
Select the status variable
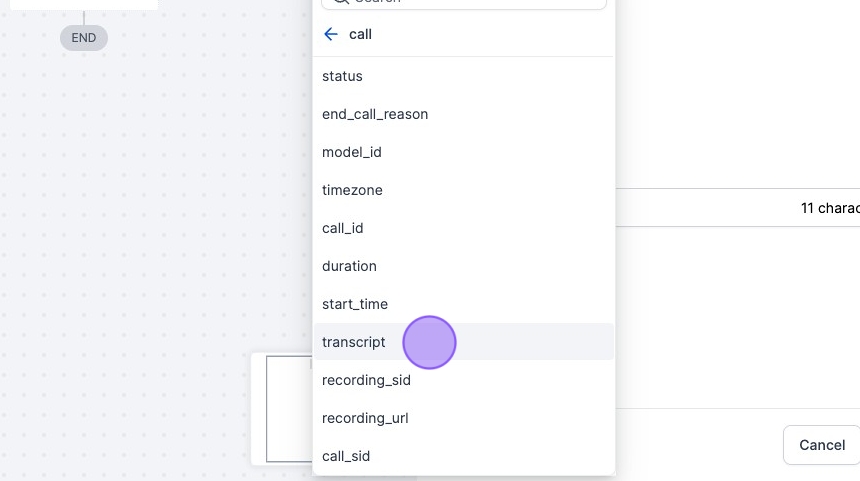pos(343,76)
